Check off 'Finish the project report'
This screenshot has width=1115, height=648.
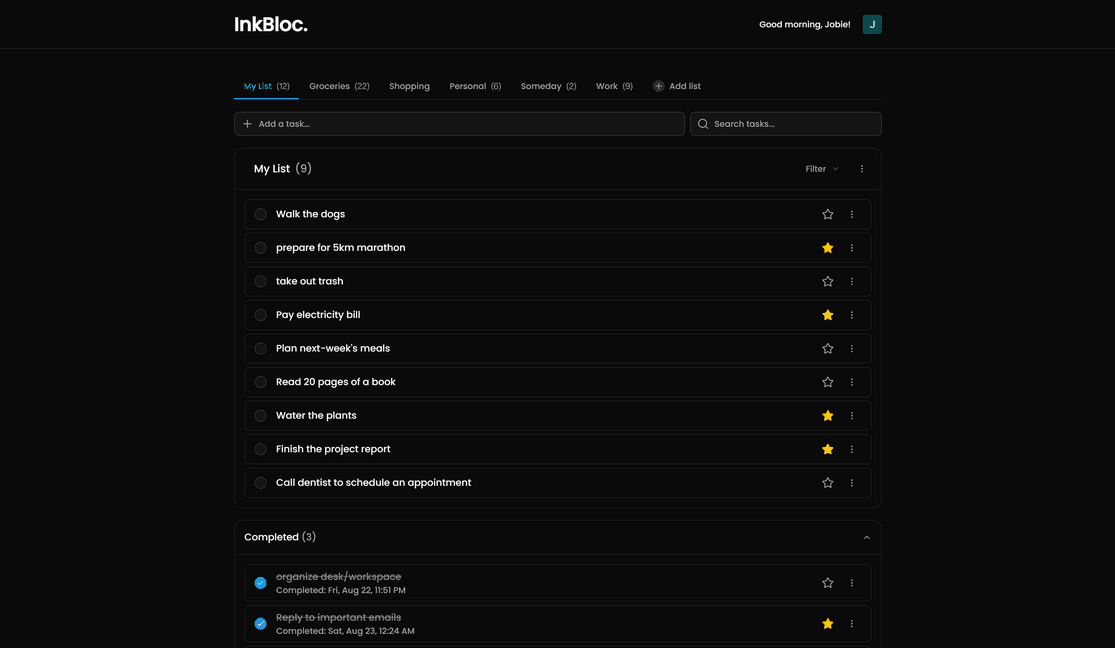[x=260, y=450]
